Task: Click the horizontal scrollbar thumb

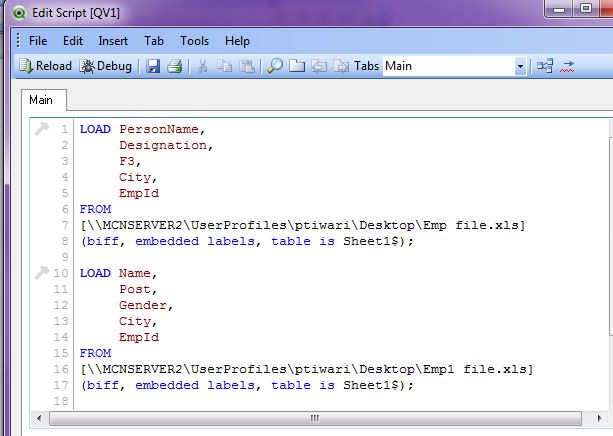Action: 315,418
